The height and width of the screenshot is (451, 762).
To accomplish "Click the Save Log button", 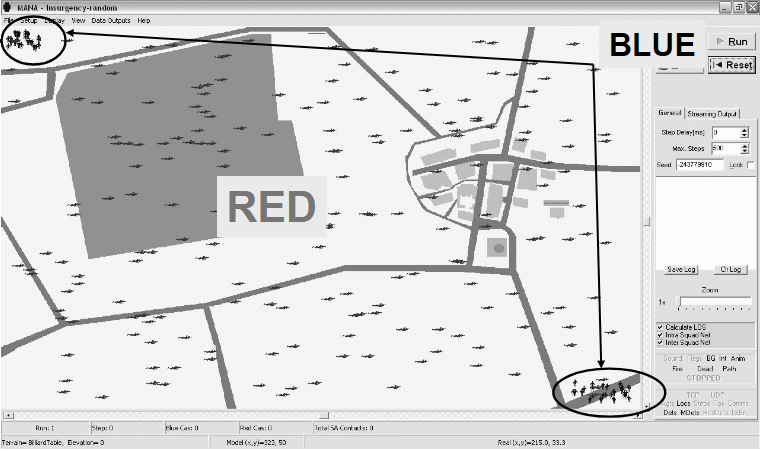I will coord(681,269).
